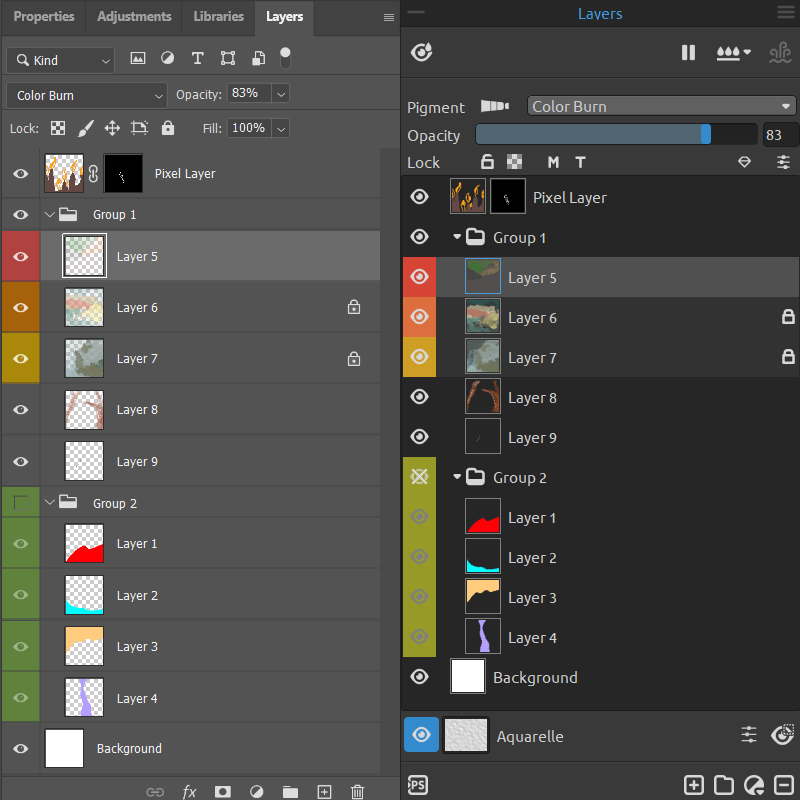Hide Layer 9 in the left Layers panel
The width and height of the screenshot is (800, 800).
20,461
